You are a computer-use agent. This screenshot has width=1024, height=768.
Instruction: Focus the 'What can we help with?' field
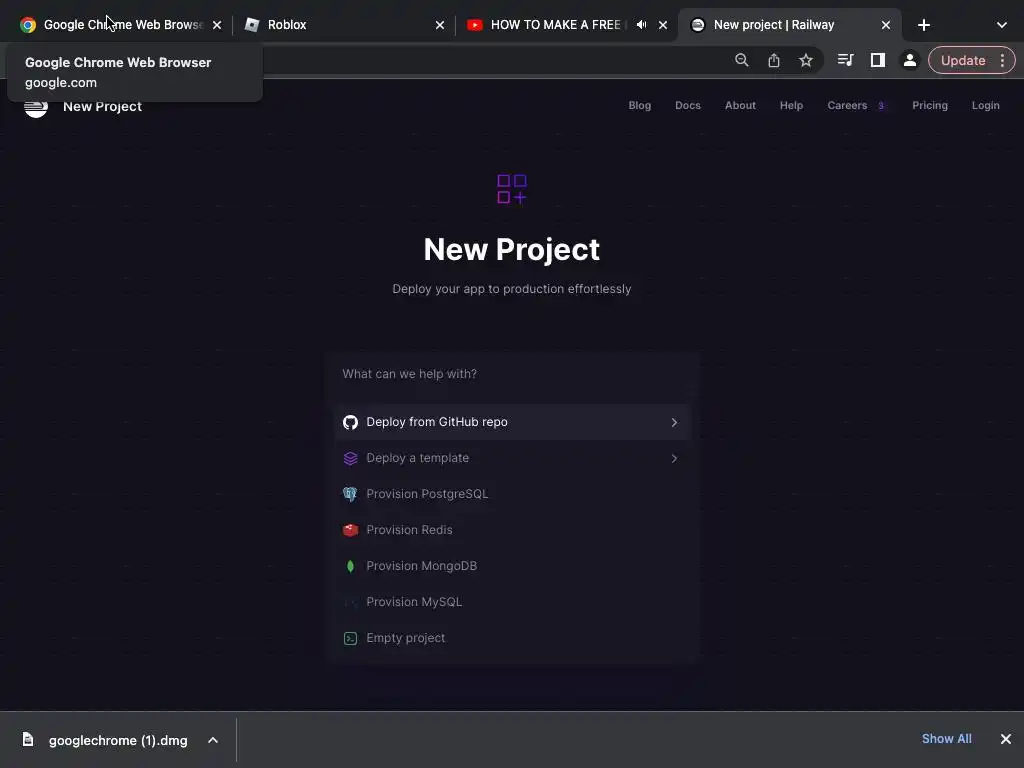click(x=513, y=374)
